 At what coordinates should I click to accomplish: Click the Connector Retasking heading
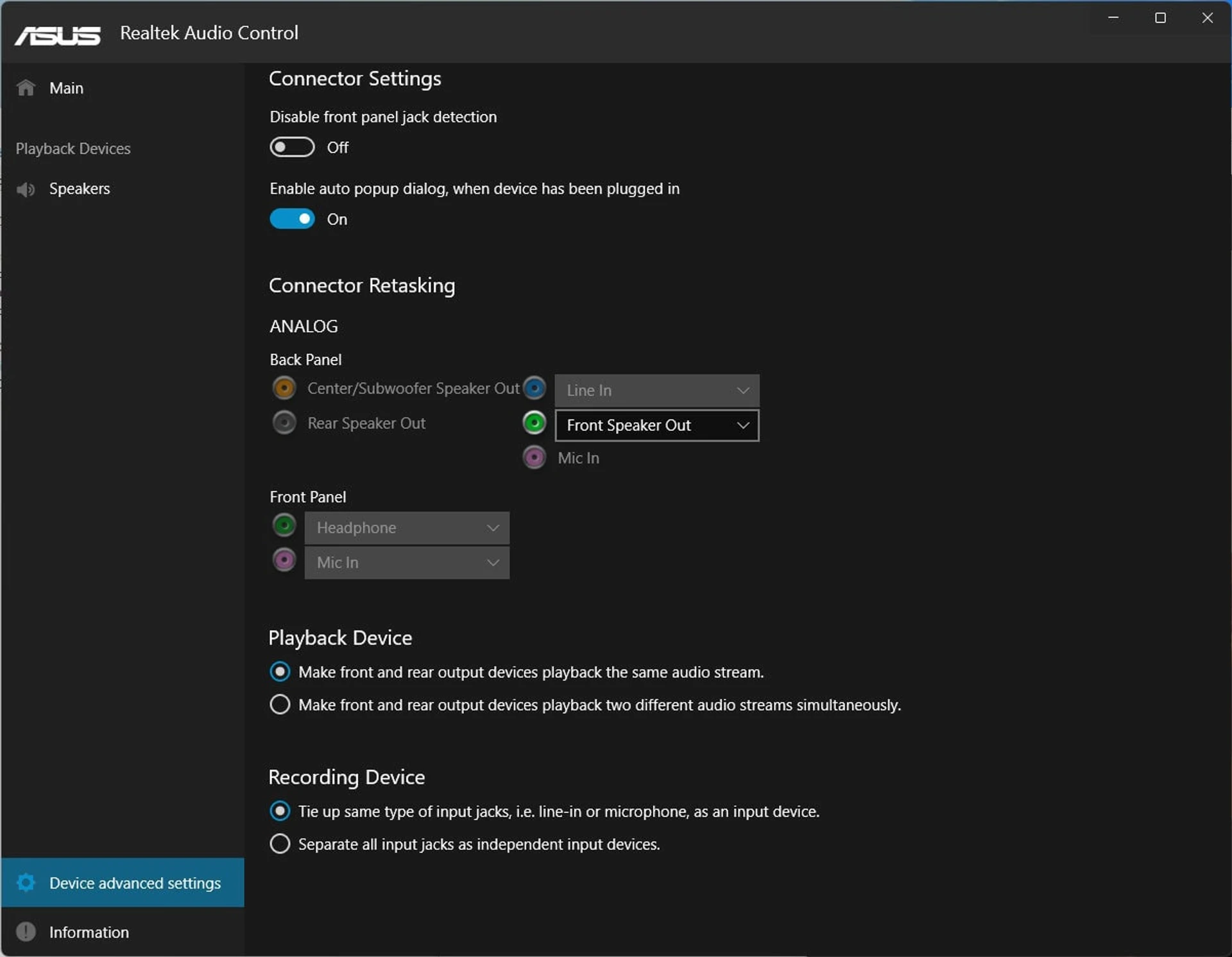(x=362, y=285)
